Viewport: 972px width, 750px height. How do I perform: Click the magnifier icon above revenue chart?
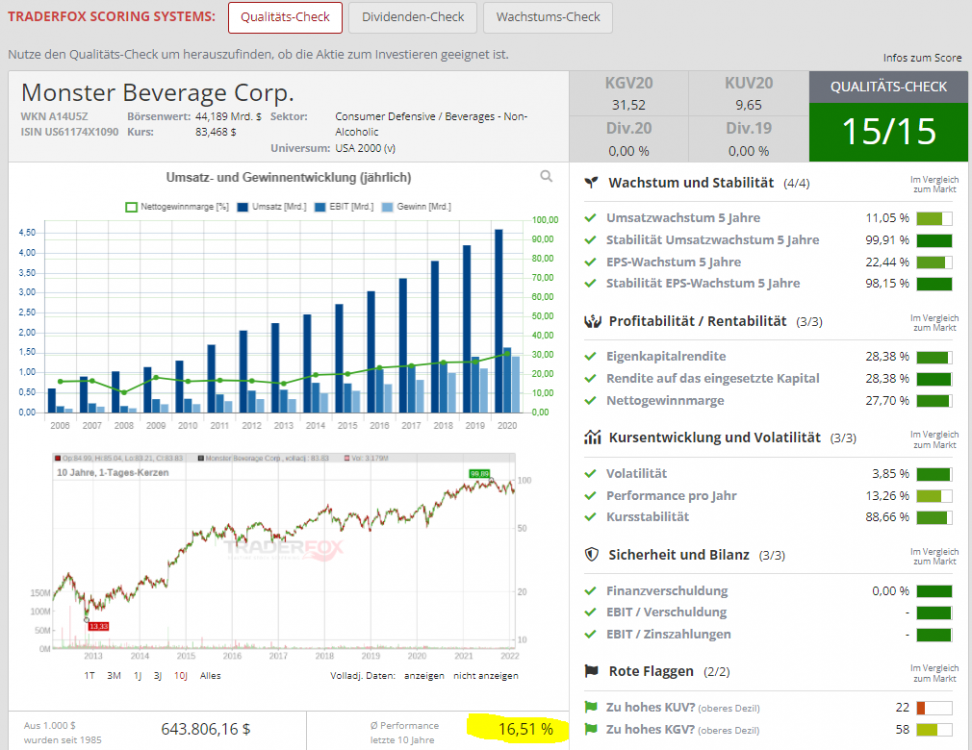tap(546, 176)
